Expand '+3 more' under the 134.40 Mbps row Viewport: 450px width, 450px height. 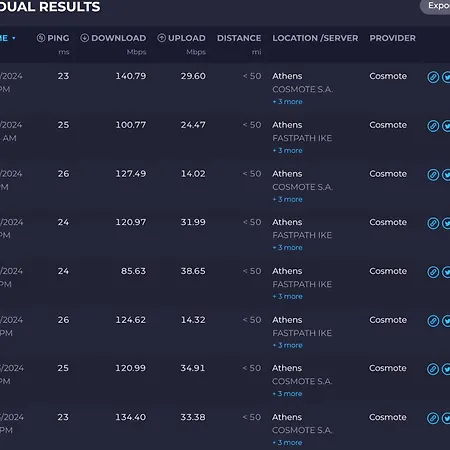pyautogui.click(x=287, y=443)
